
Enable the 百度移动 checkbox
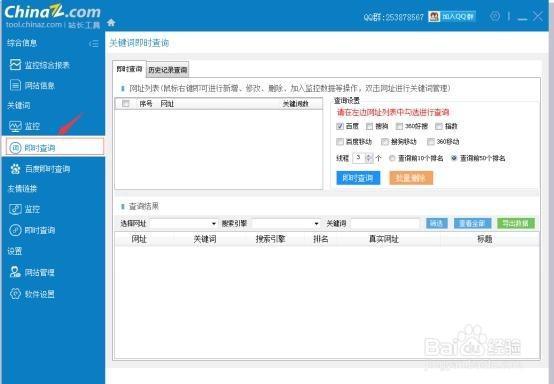340,142
